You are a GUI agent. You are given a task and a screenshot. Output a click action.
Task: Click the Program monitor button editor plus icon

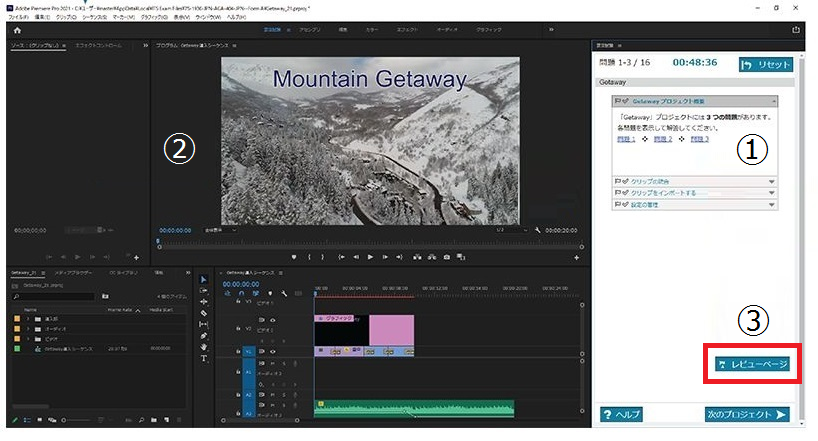click(577, 257)
